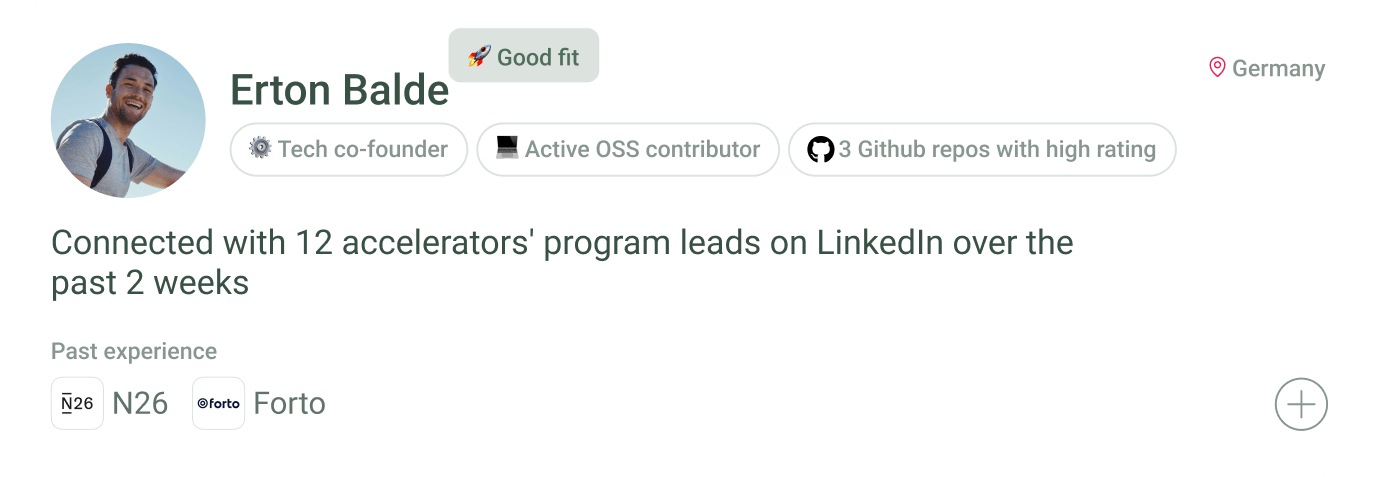Open the N26 company name
Viewport: 1377px width, 477px height.
click(x=140, y=404)
